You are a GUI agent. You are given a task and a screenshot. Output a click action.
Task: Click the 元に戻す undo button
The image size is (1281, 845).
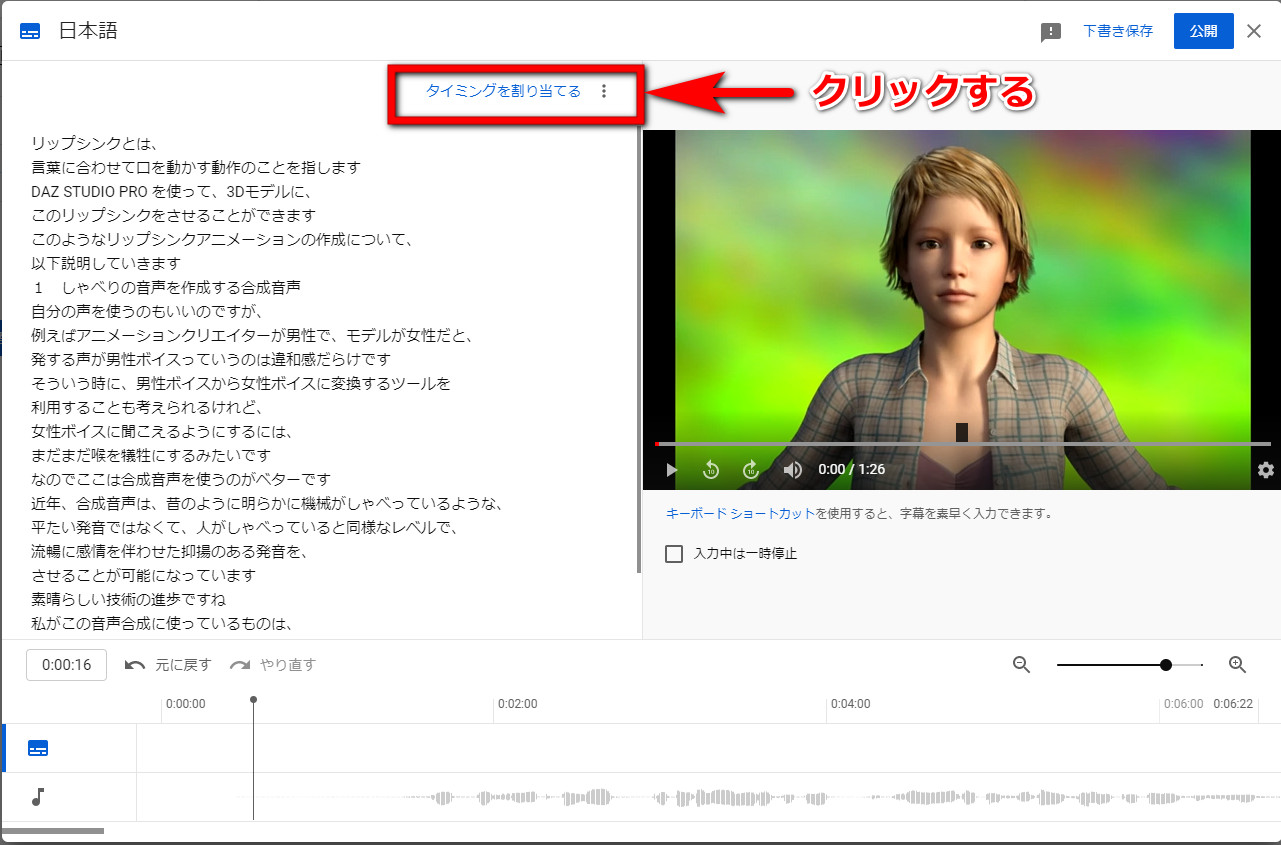point(168,665)
